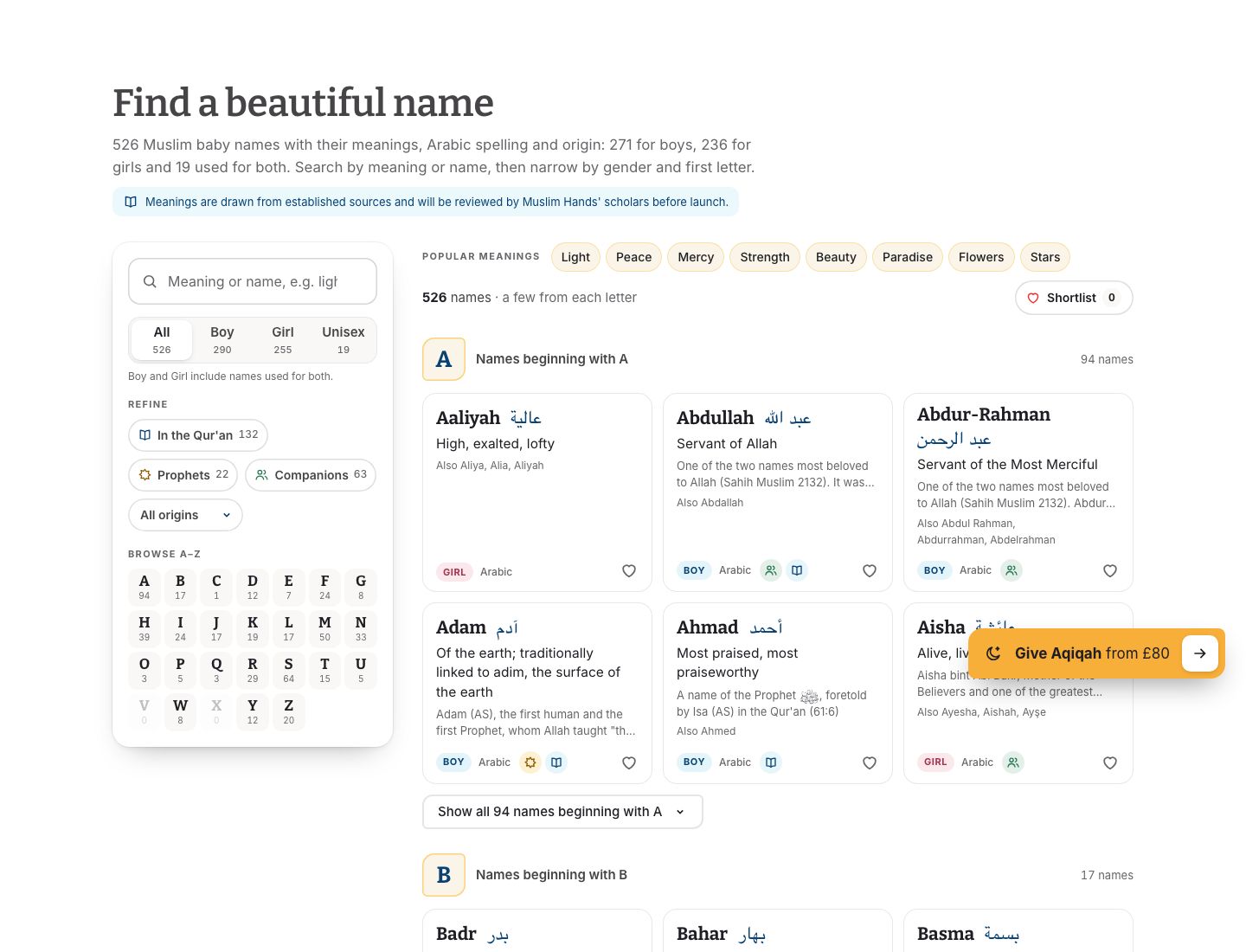The image size is (1246, 952).
Task: Browse names starting with letter C
Action: point(216,587)
